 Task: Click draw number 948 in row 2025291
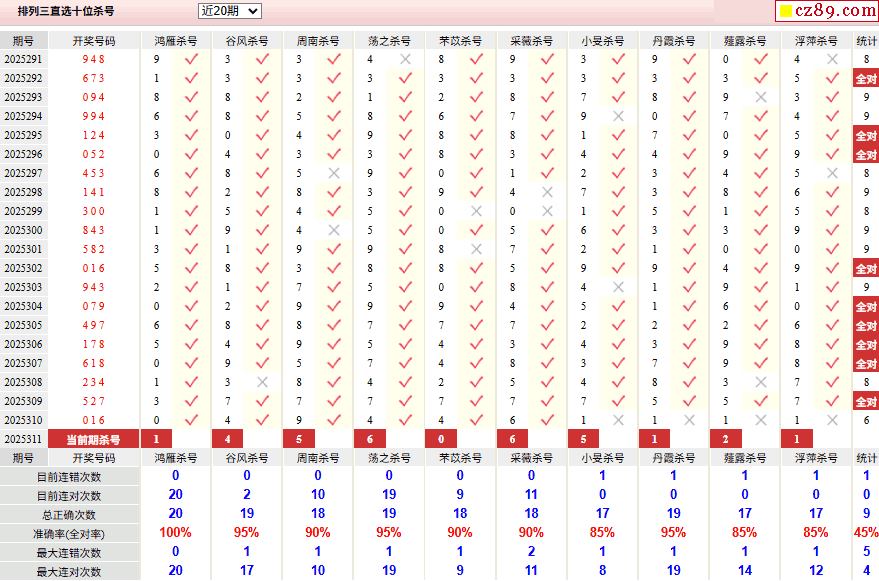pos(94,59)
